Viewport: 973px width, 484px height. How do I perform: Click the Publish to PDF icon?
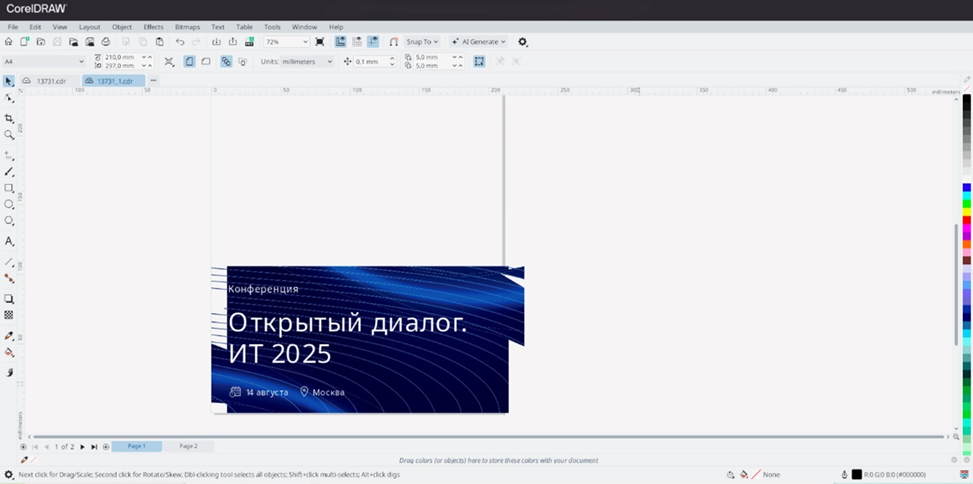click(249, 42)
